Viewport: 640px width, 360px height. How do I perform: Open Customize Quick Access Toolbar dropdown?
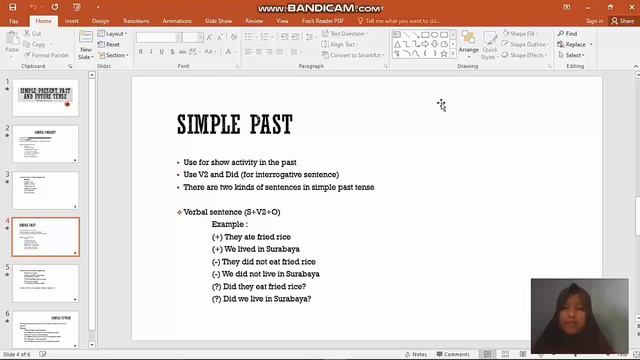[98, 7]
